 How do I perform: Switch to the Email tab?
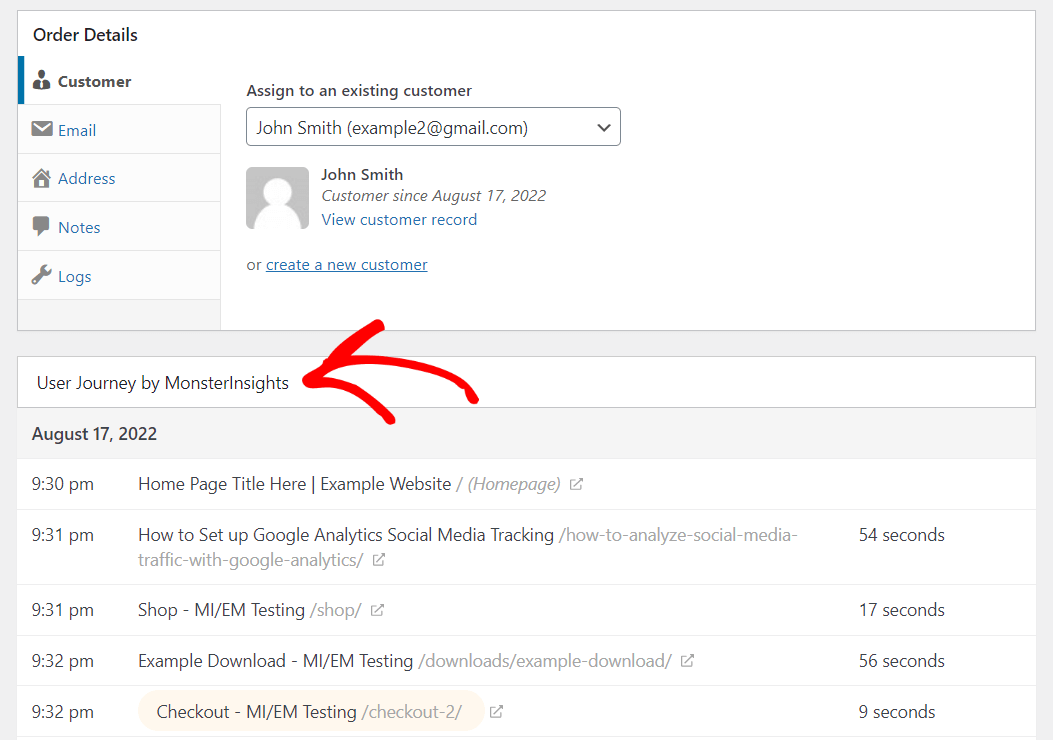click(77, 129)
